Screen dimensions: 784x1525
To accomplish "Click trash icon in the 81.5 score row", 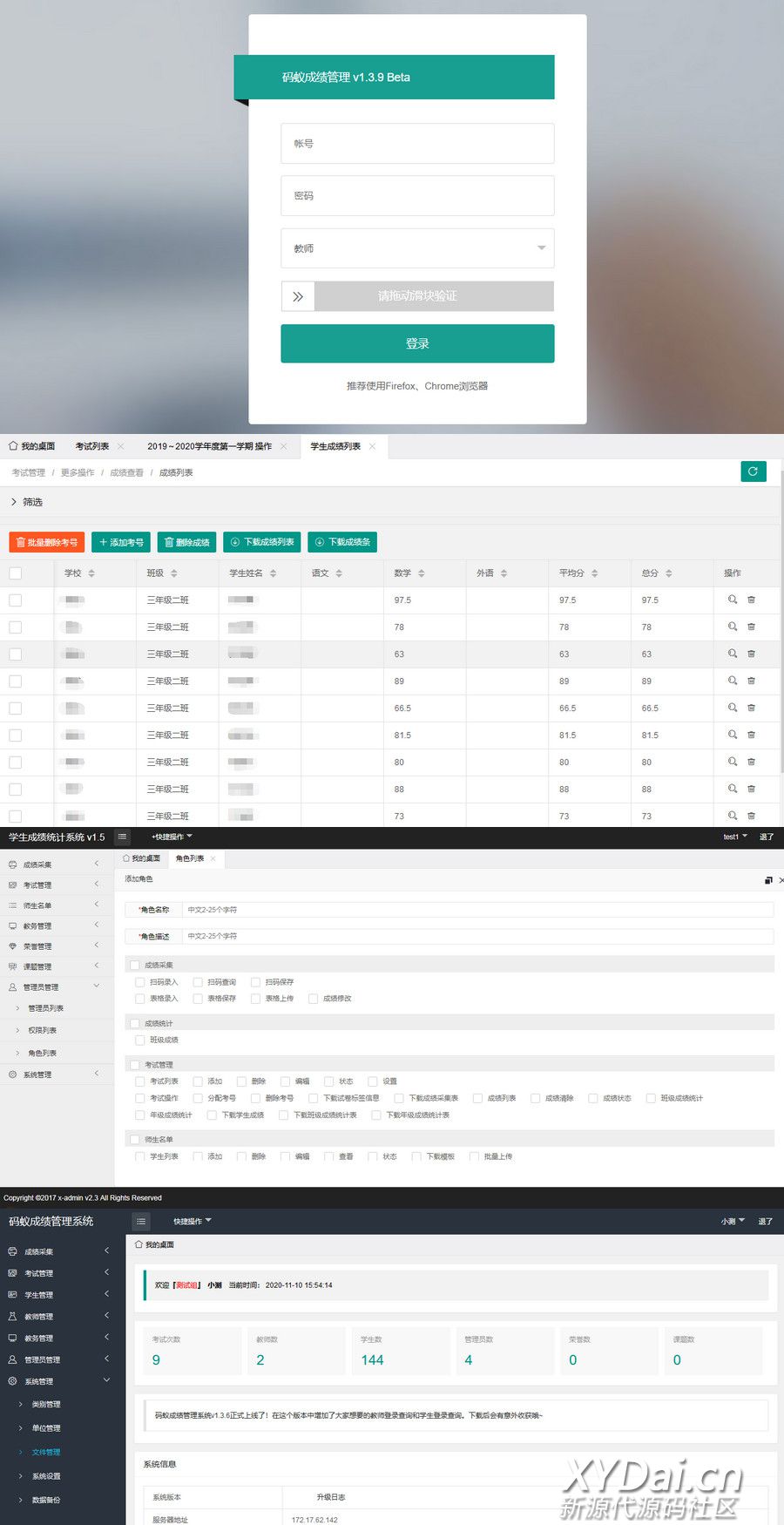I will click(751, 735).
